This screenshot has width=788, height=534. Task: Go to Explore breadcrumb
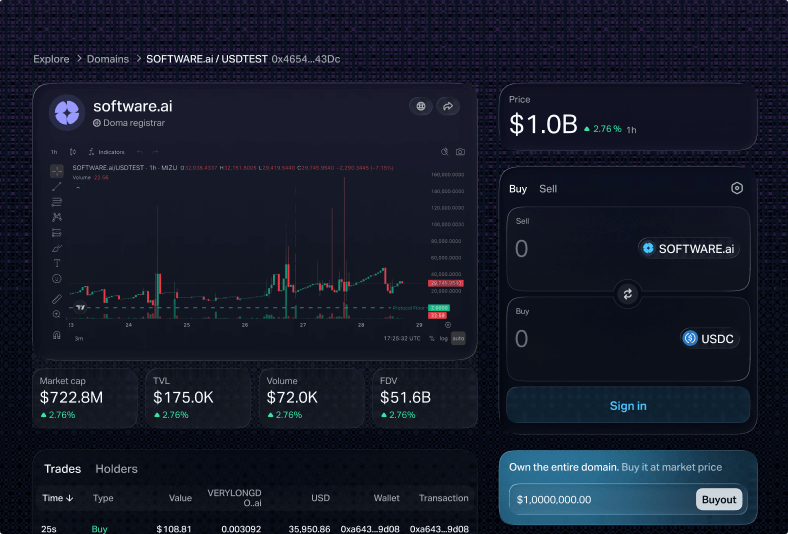coord(51,59)
